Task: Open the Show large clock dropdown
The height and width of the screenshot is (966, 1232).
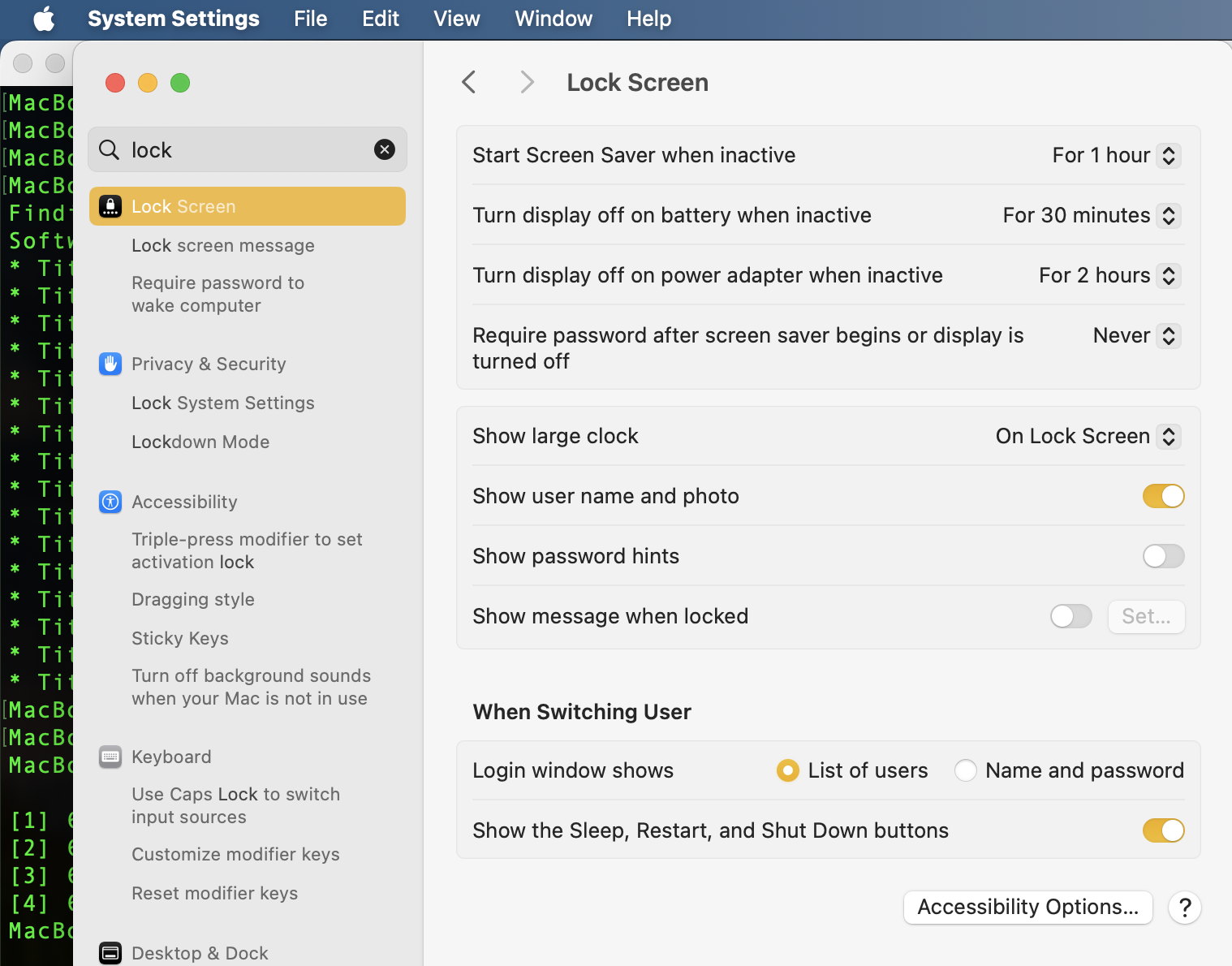Action: pyautogui.click(x=1168, y=436)
